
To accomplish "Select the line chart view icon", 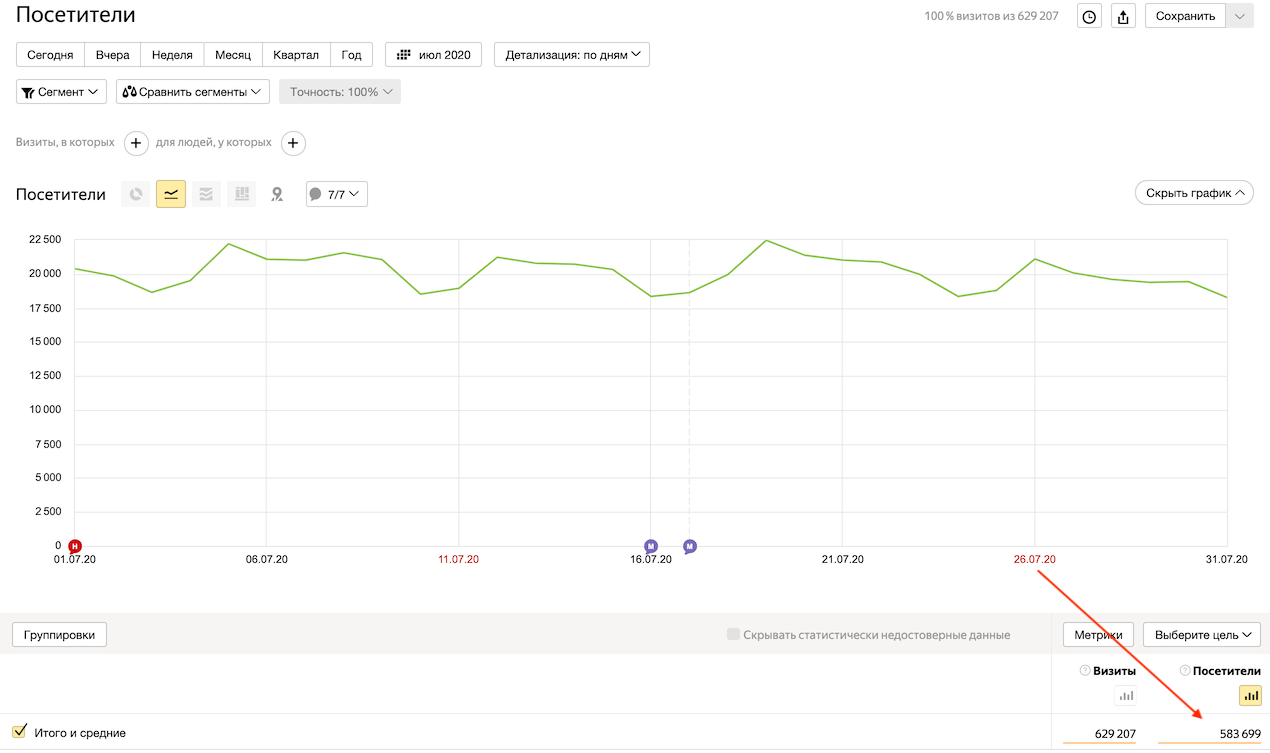I will 171,194.
